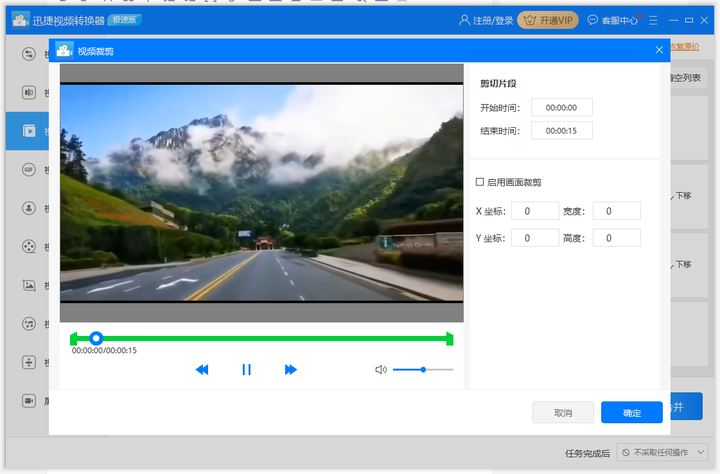Select the highlighted video play sidebar icon
The height and width of the screenshot is (474, 720).
[x=29, y=131]
